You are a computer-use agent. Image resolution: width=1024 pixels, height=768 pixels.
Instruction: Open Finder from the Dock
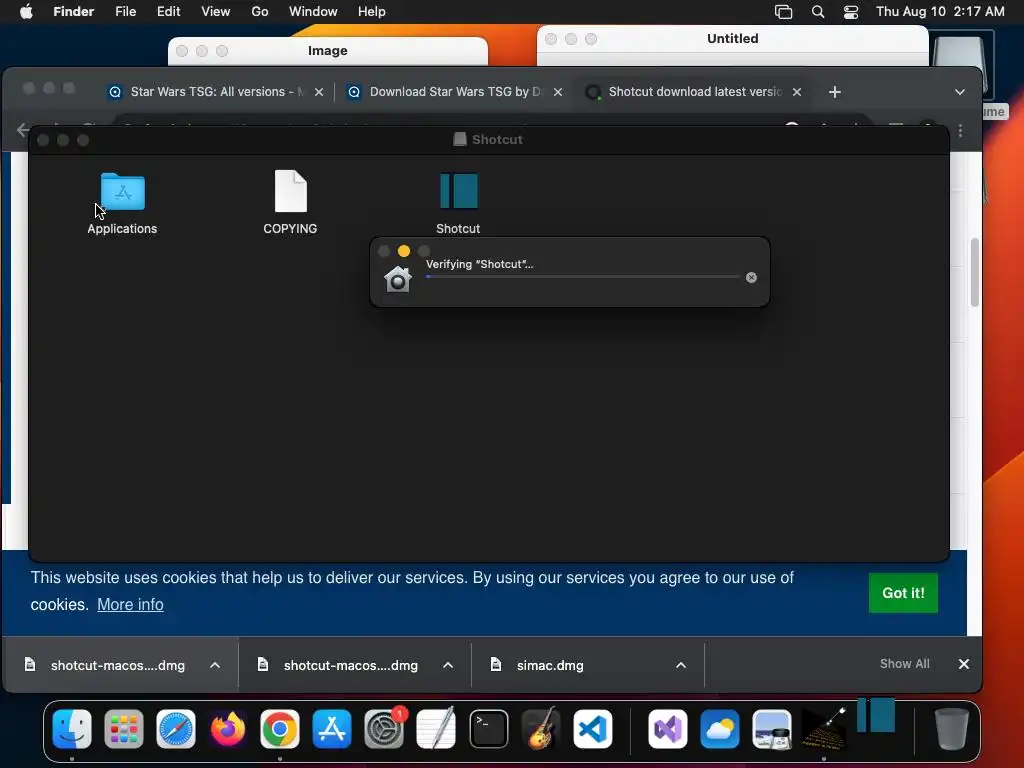click(72, 728)
